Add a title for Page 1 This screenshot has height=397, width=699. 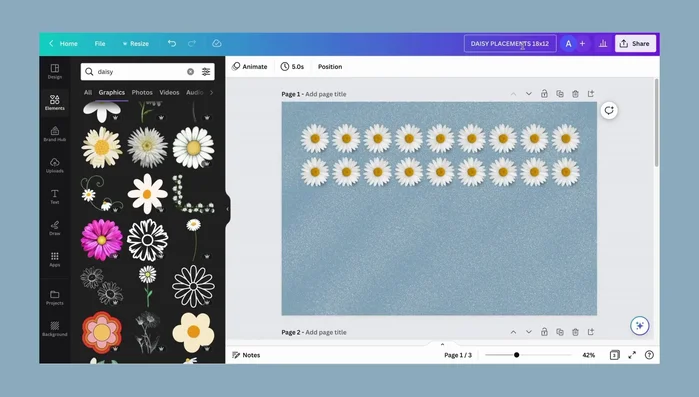(x=325, y=94)
